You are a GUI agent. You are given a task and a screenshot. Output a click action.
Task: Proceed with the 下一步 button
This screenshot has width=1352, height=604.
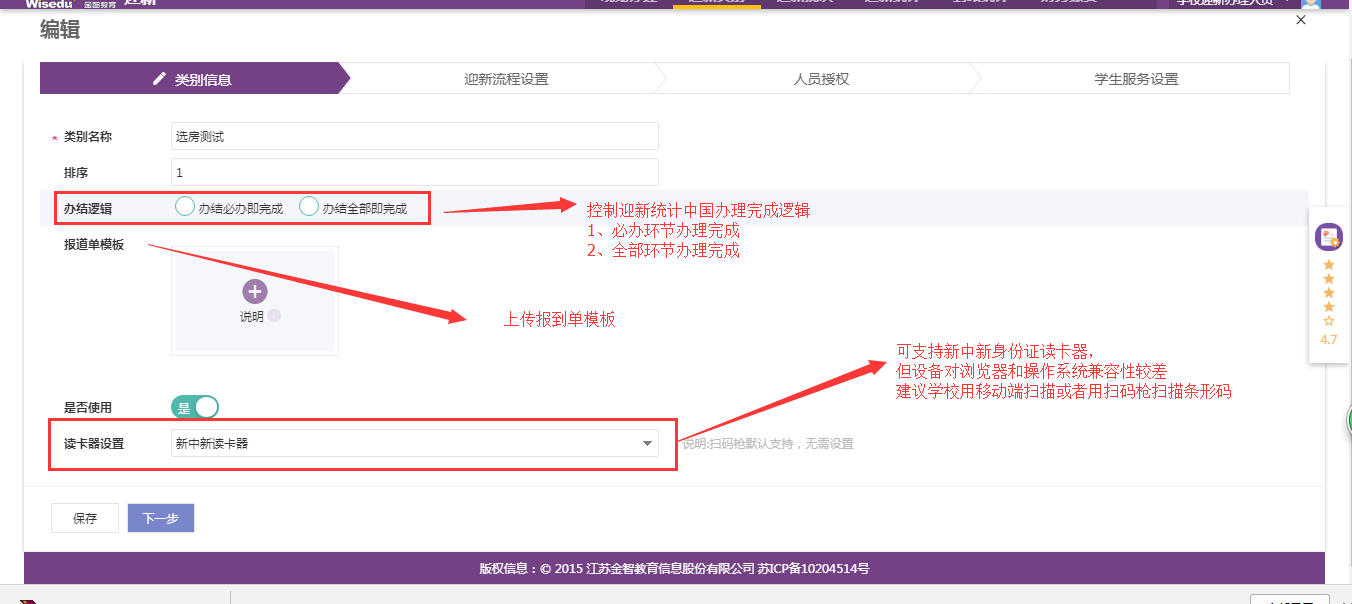tap(160, 518)
